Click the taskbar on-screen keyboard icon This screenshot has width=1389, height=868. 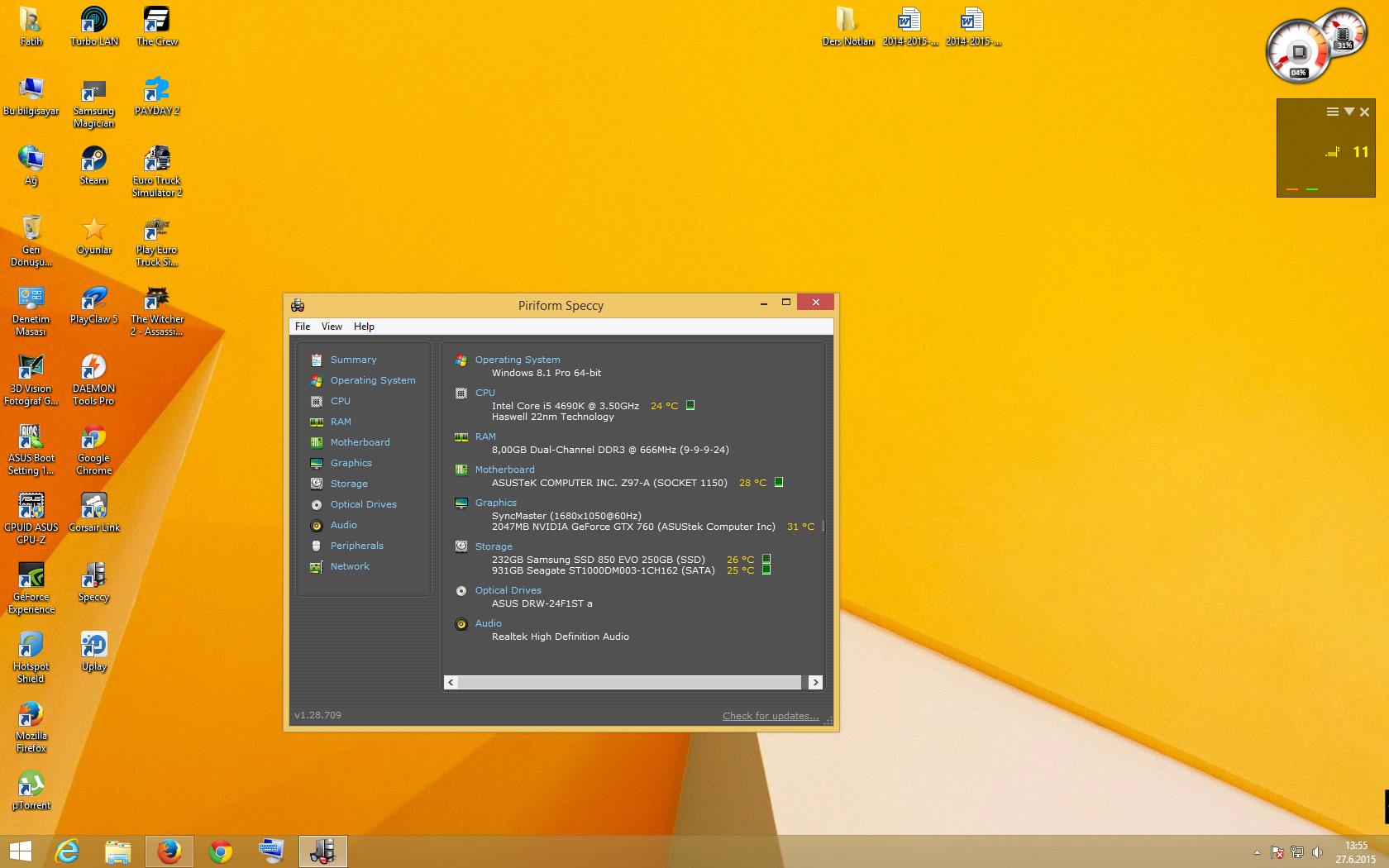[271, 851]
